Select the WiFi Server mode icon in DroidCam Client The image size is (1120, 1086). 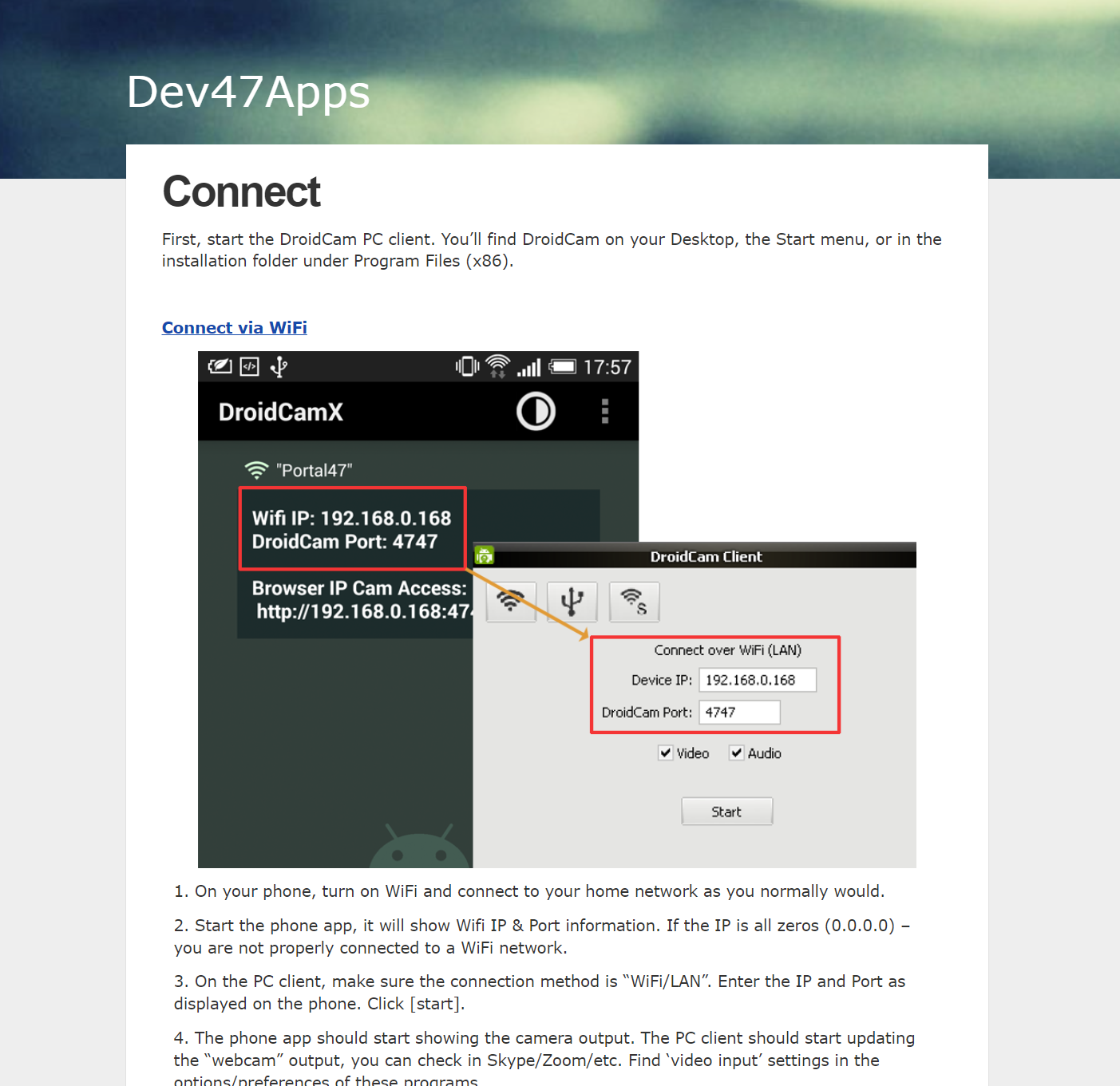(634, 602)
